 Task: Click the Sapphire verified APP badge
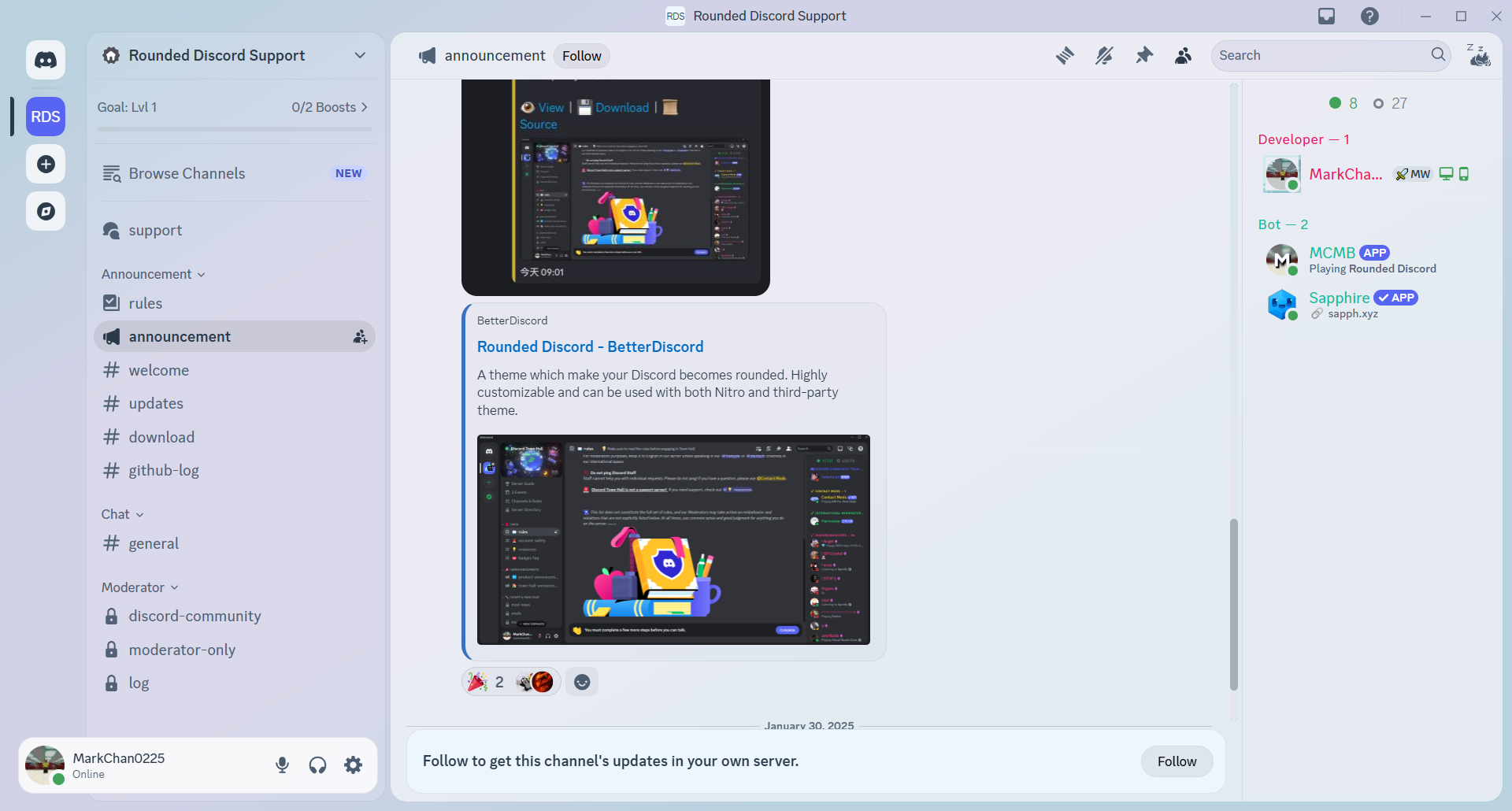point(1395,298)
